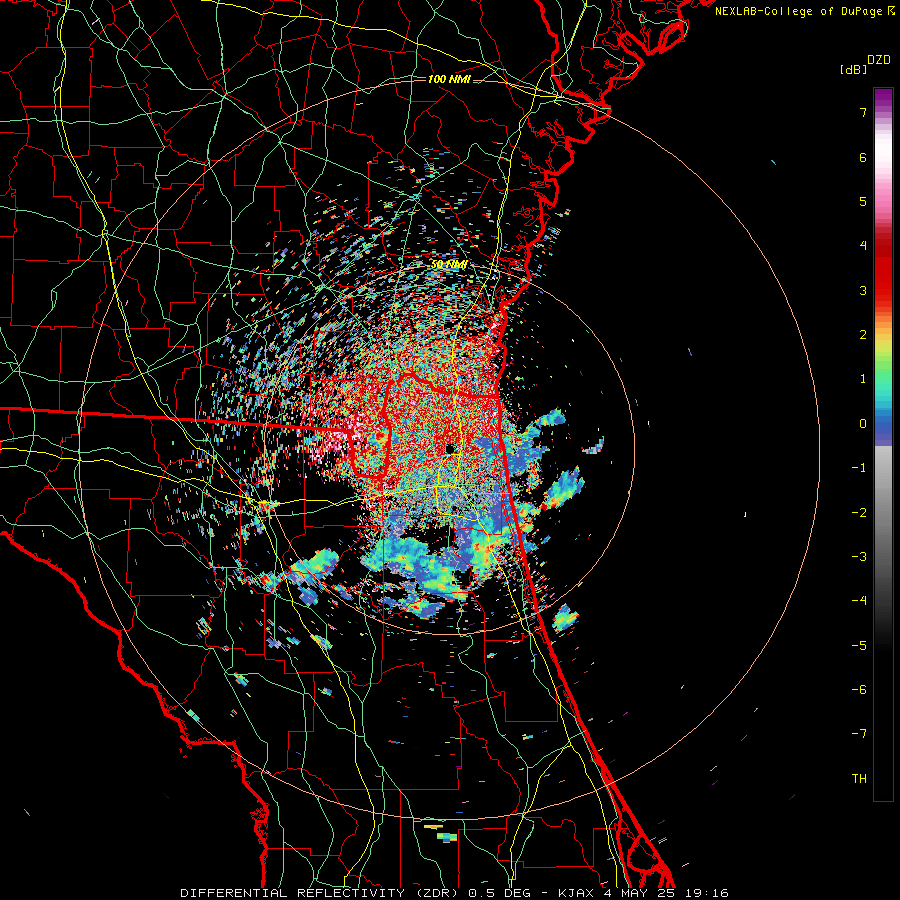
Task: Click the 5 value on the color scale
Action: [x=863, y=201]
